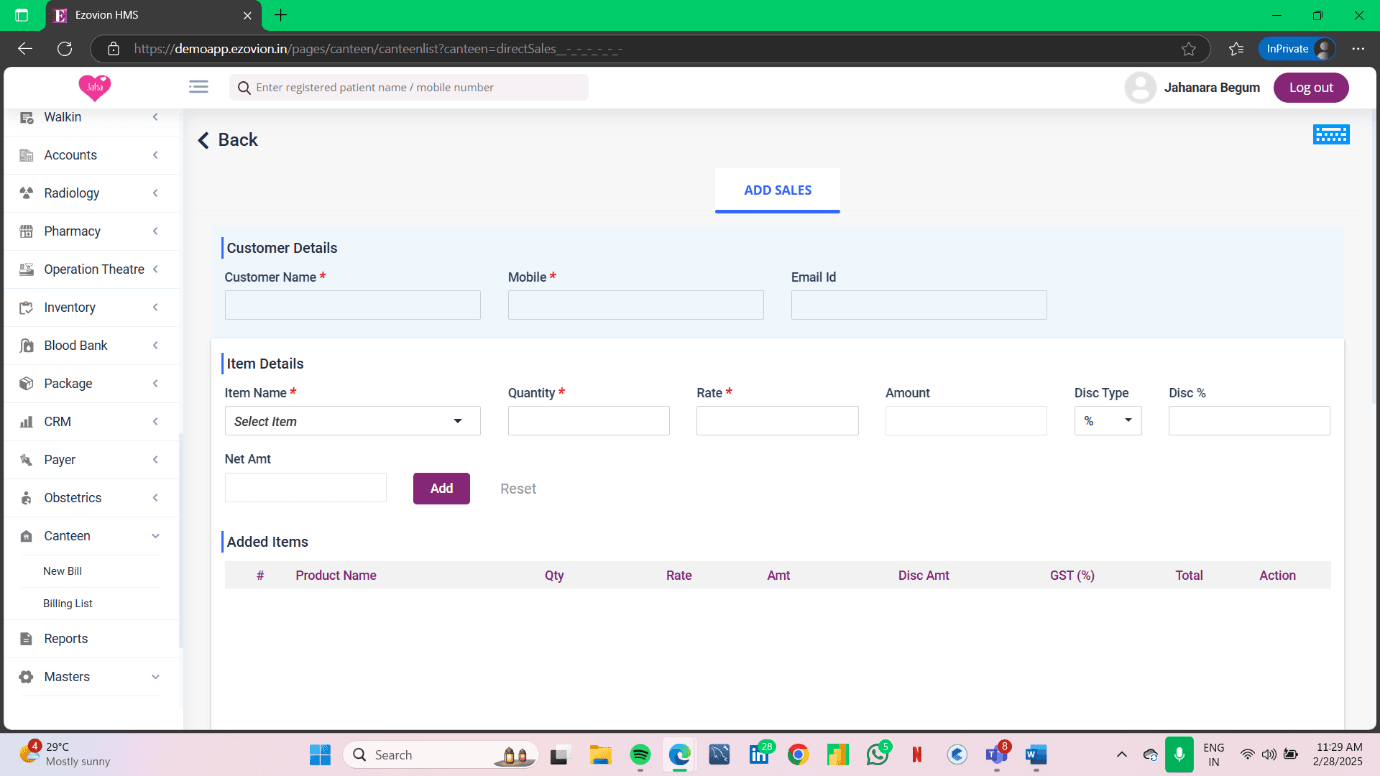Click the heart logo in header
Image resolution: width=1380 pixels, height=776 pixels.
[95, 88]
